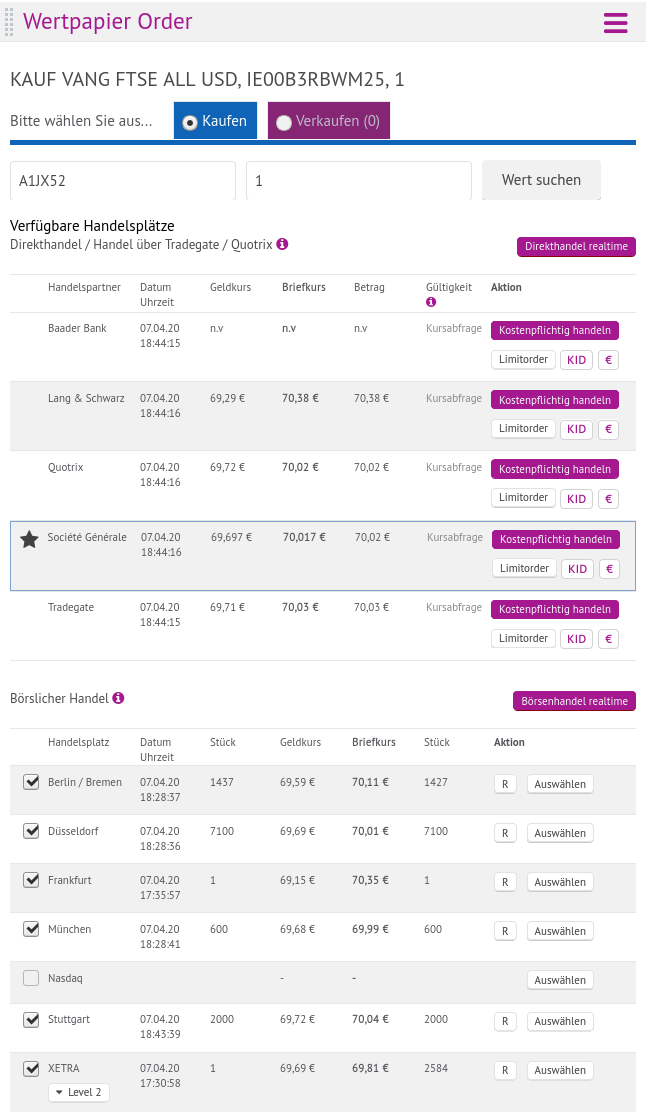This screenshot has height=1112, width=646.
Task: Expand XETRA Level 2 dropdown
Action: (79, 1092)
